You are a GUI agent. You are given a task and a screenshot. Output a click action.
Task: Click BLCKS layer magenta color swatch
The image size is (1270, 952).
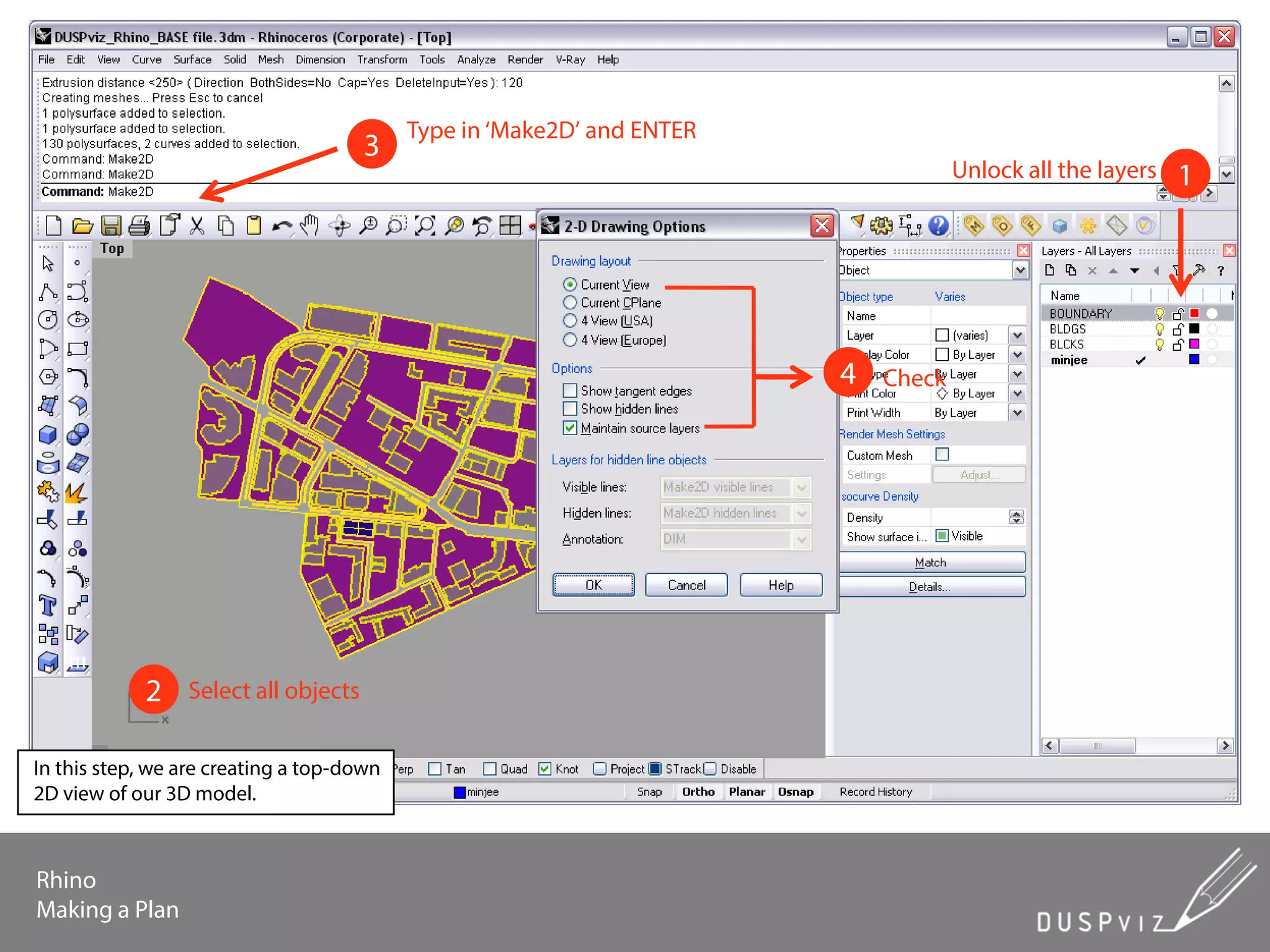(1194, 344)
